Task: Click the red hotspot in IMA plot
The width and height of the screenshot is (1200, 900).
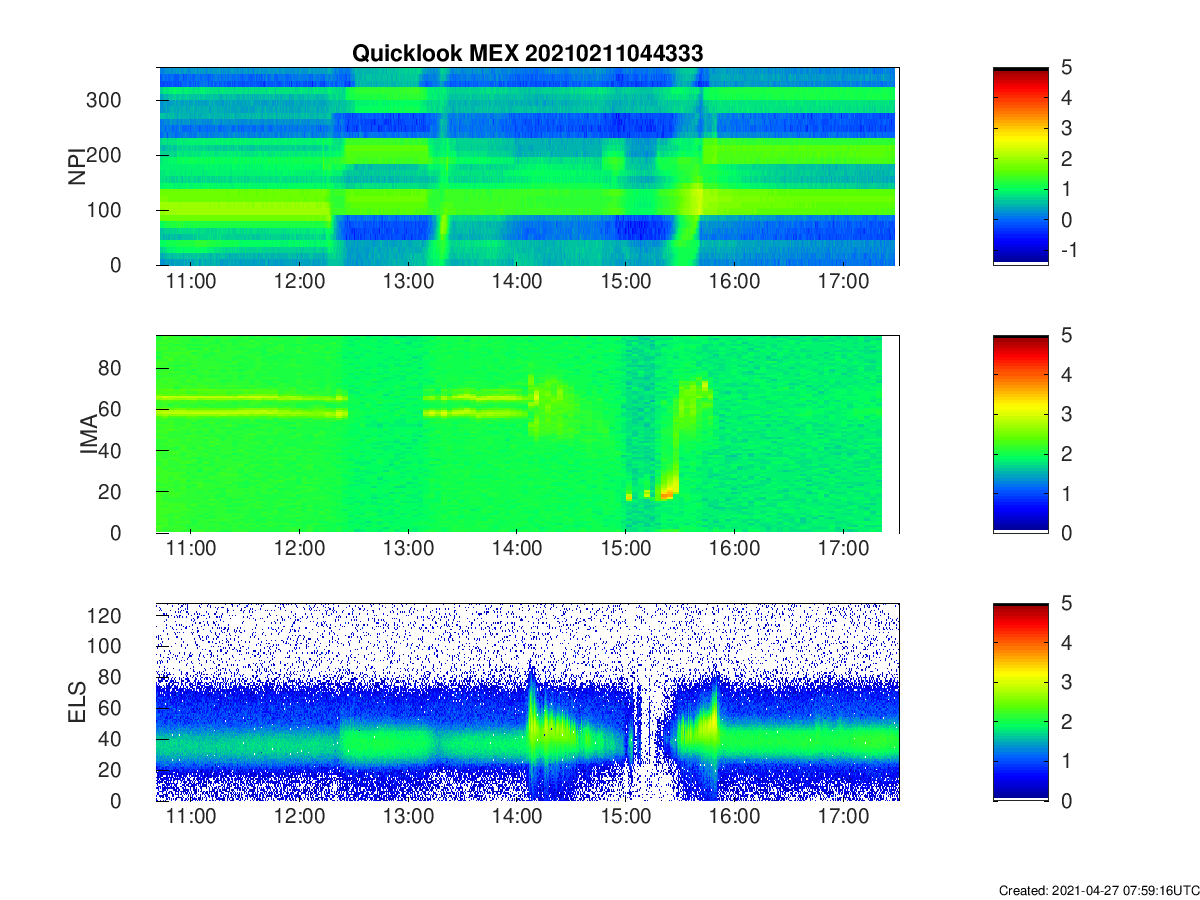Action: click(x=666, y=495)
